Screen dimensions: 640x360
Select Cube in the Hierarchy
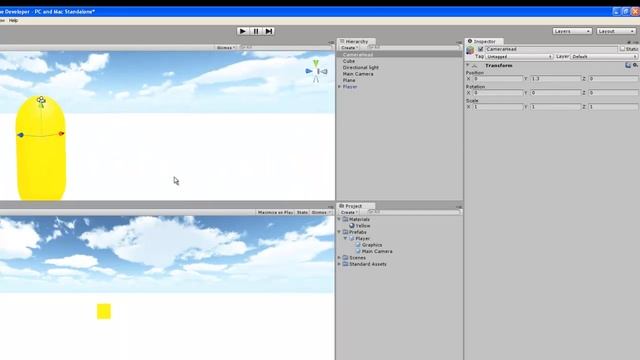coord(349,61)
